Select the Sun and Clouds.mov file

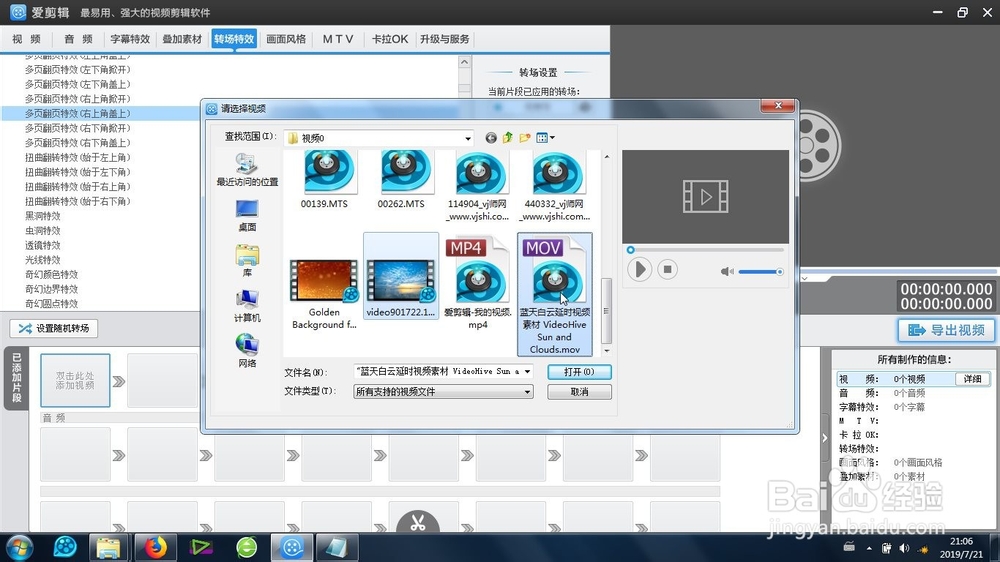click(555, 294)
